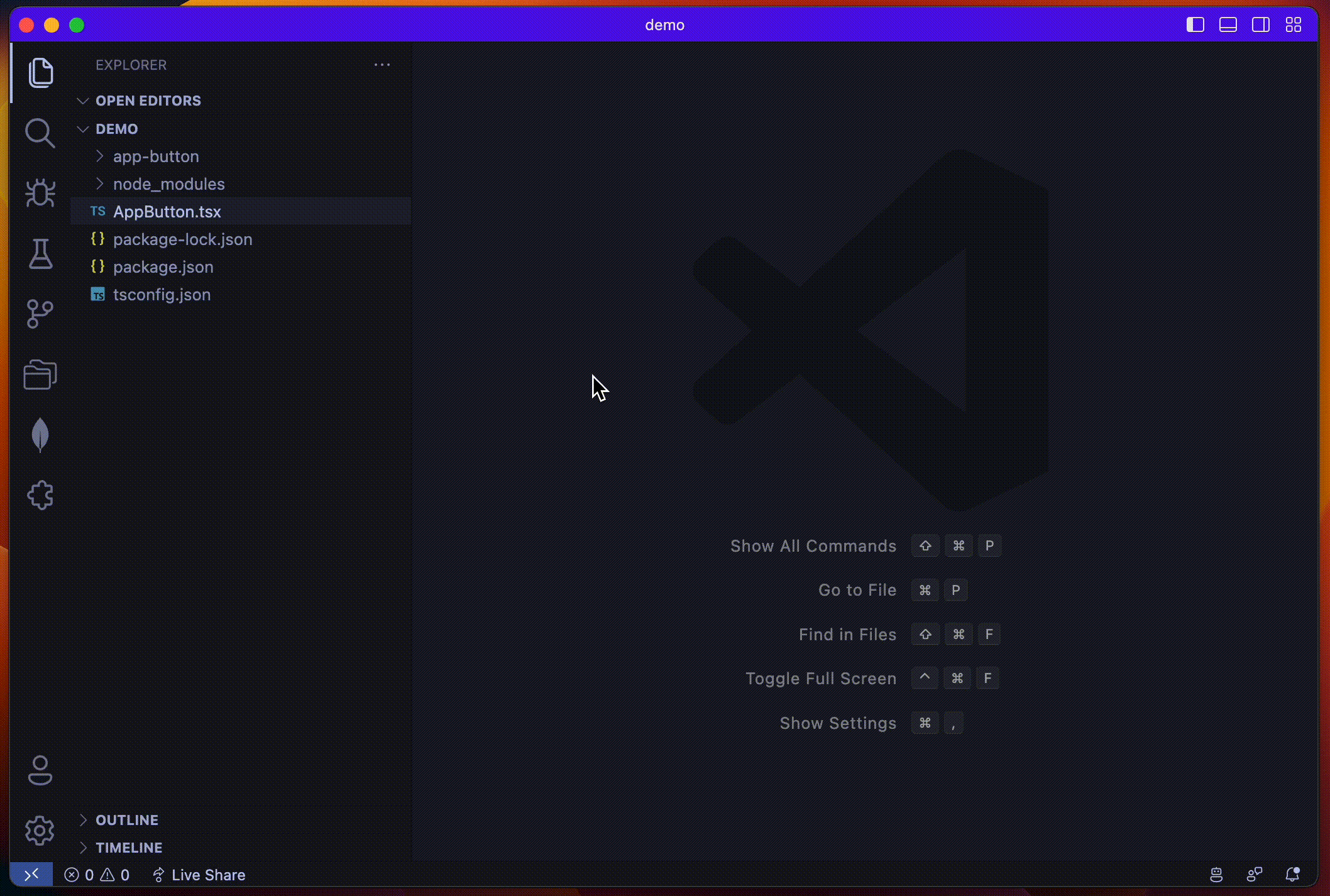Expand the OUTLINE section
Image resolution: width=1330 pixels, height=896 pixels.
[126, 820]
